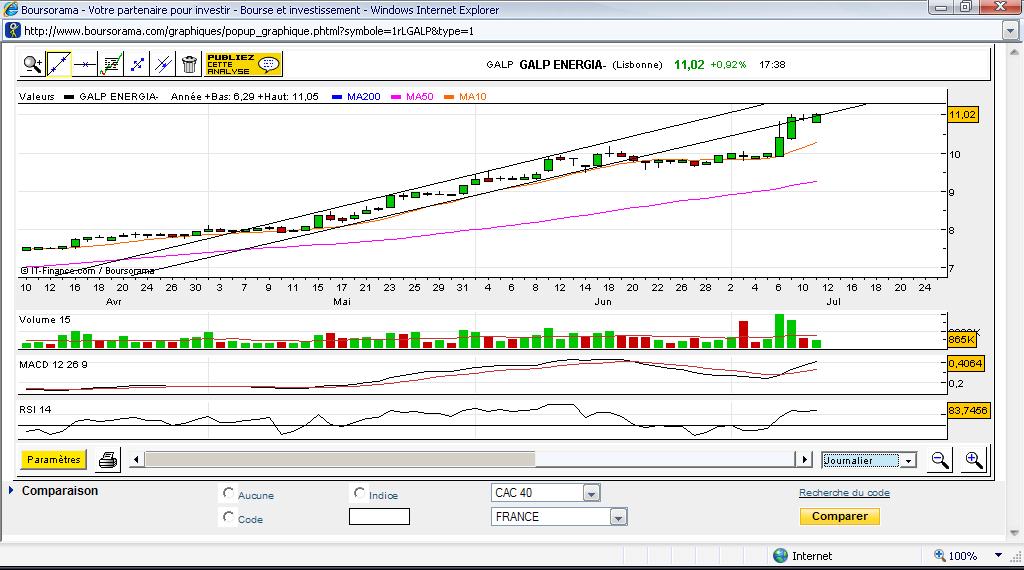The height and width of the screenshot is (570, 1024).
Task: Select the move line points tool
Action: 137,64
